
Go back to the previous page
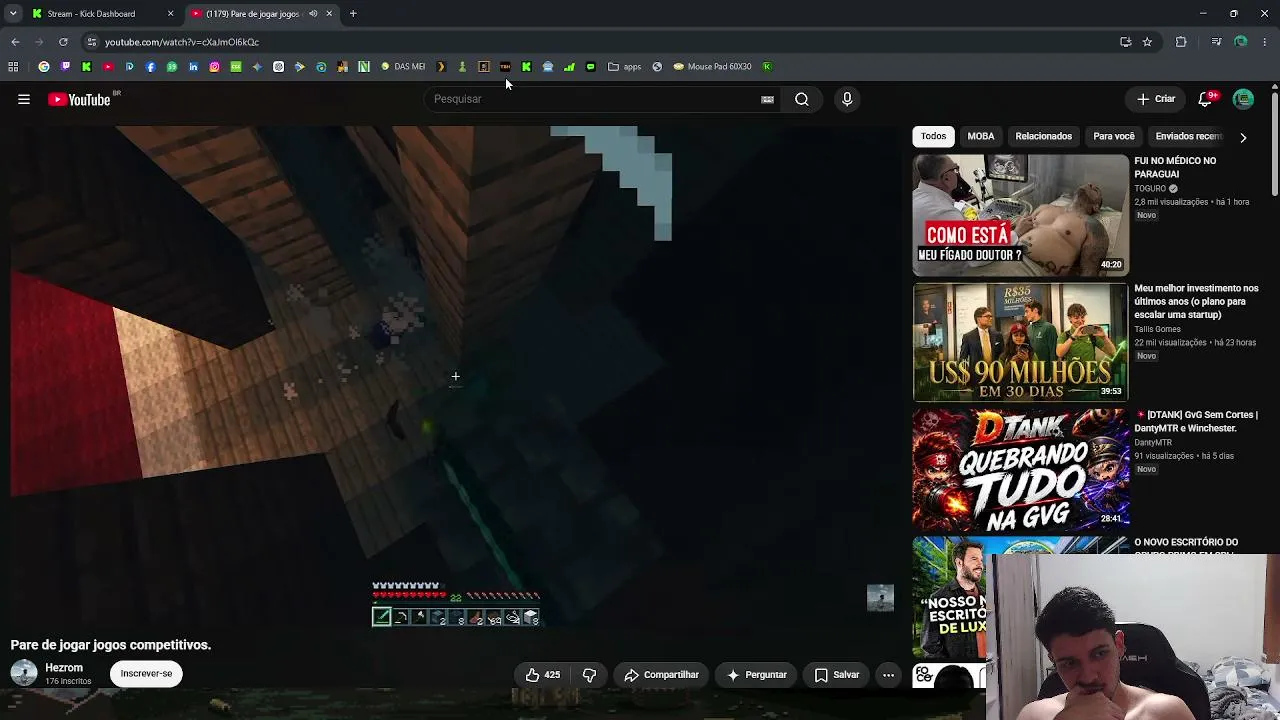coord(15,42)
